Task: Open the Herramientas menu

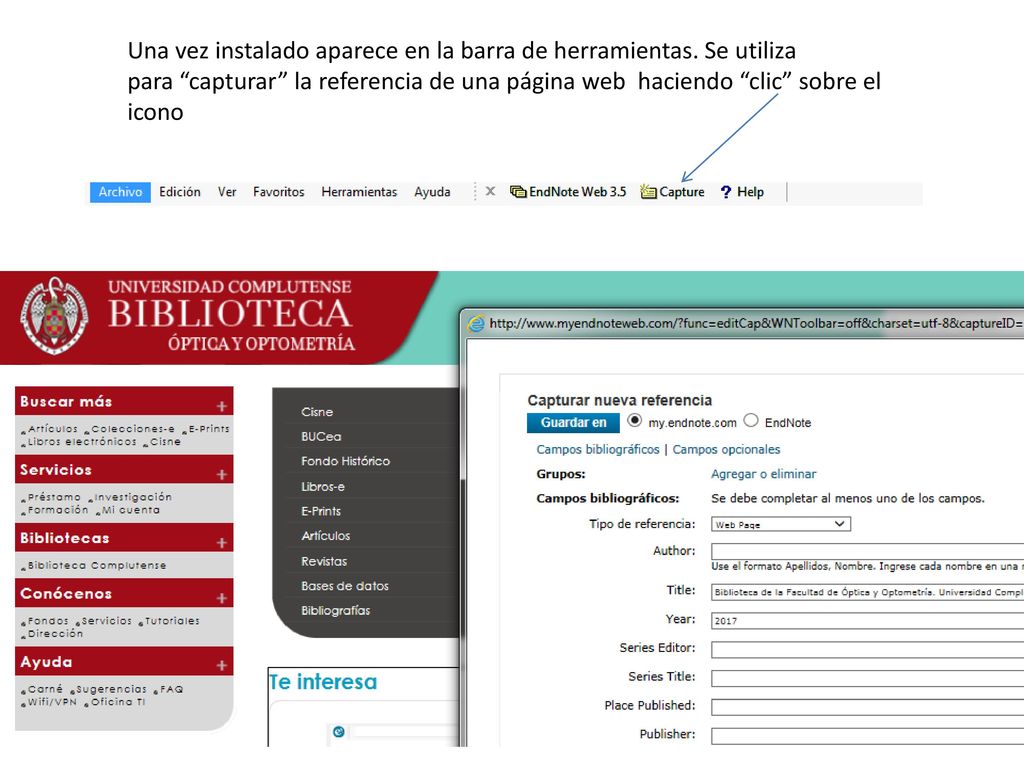Action: 359,192
